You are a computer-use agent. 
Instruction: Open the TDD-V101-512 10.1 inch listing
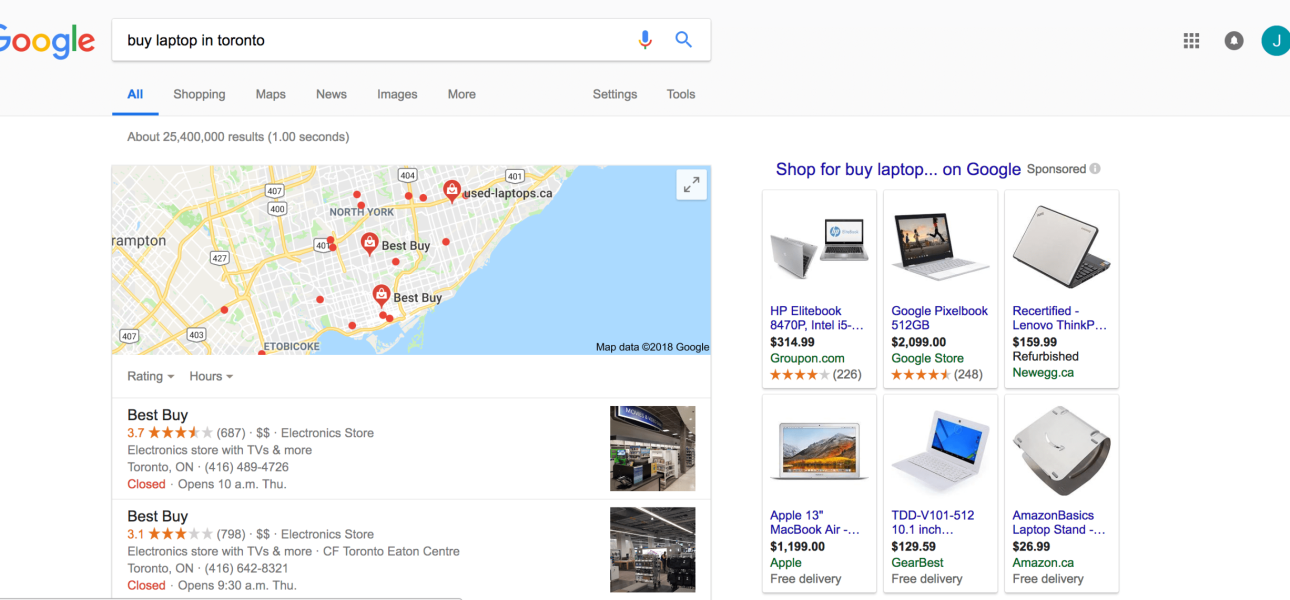pos(932,522)
